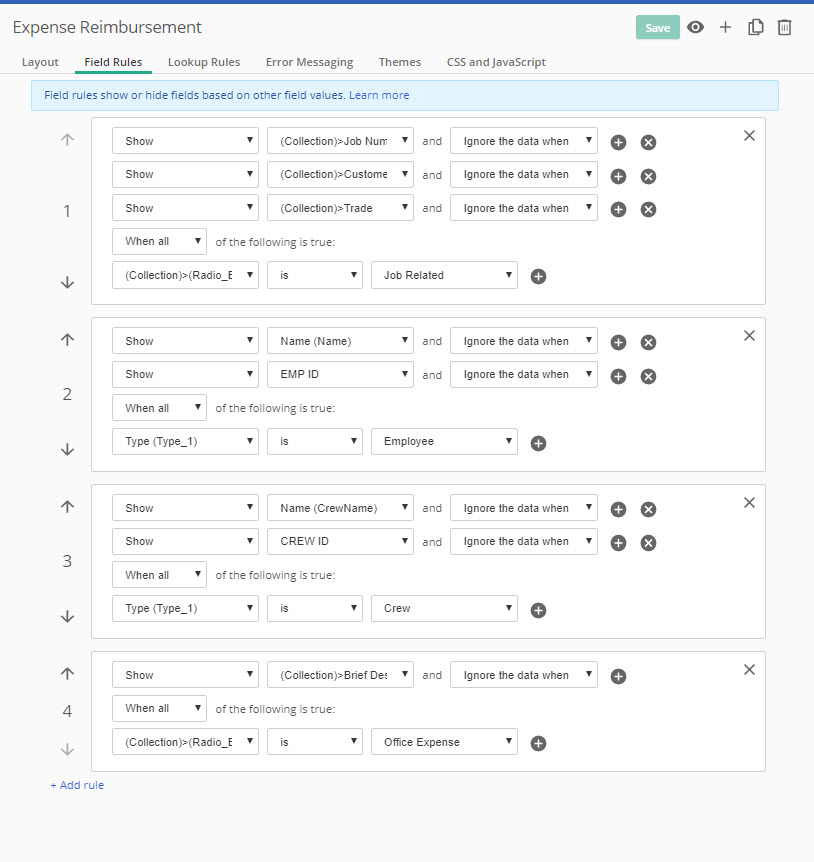Delete rule 1 with its X
The height and width of the screenshot is (862, 814).
(x=749, y=135)
